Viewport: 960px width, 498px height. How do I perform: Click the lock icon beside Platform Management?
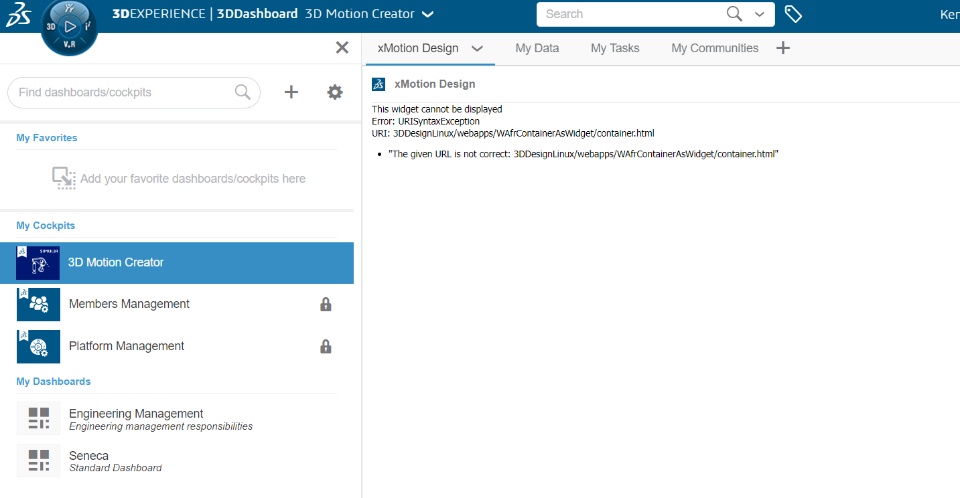(326, 347)
